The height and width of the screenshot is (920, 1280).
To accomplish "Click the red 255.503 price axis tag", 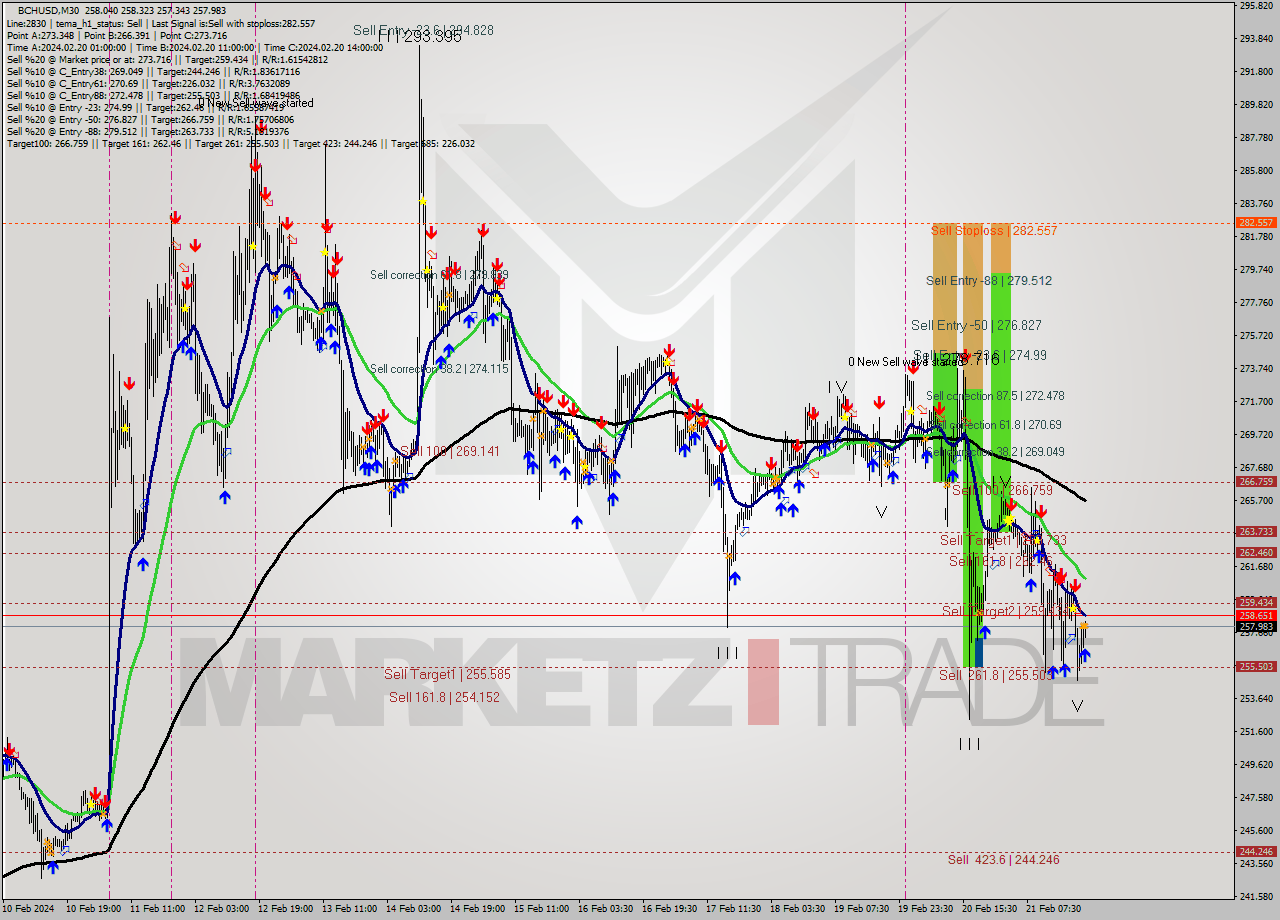I will (x=1256, y=667).
